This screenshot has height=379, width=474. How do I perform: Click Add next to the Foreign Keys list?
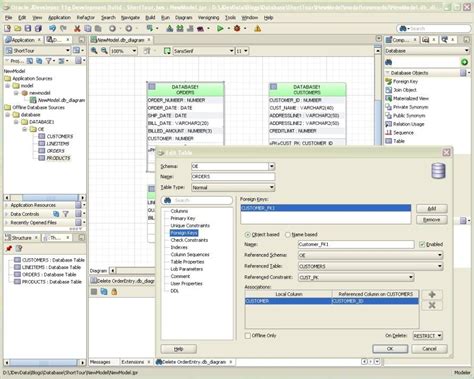[432, 209]
